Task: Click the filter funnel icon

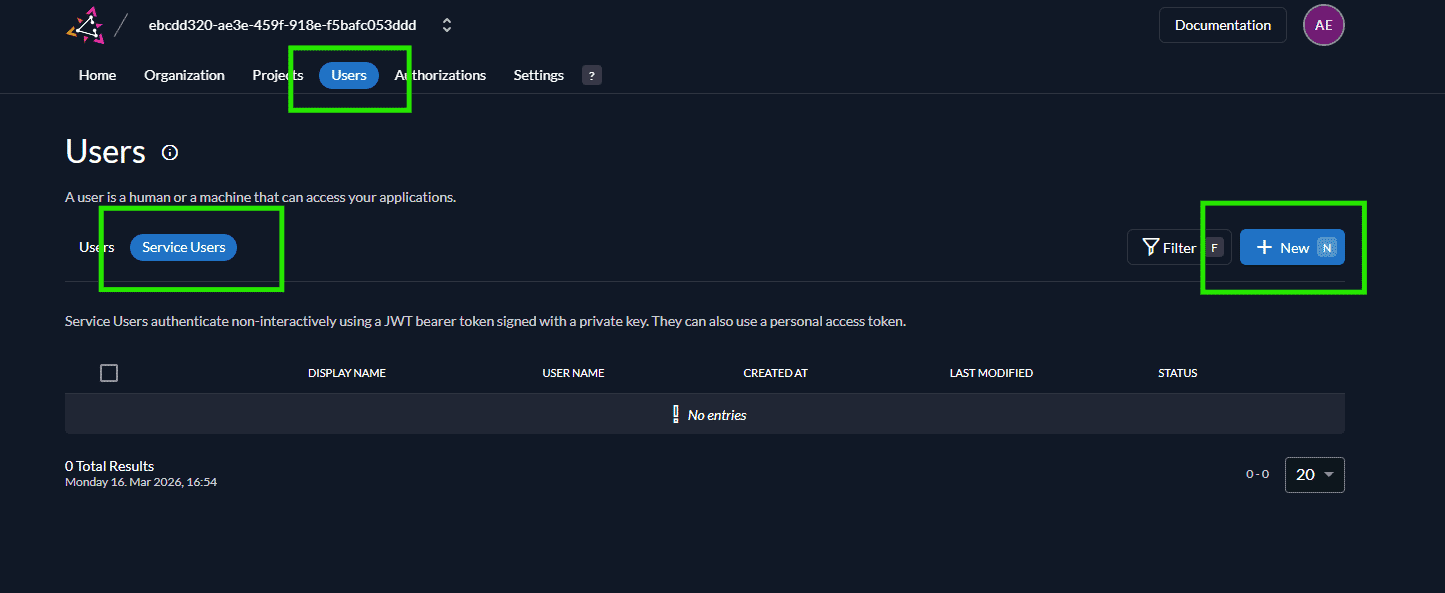Action: click(1152, 247)
